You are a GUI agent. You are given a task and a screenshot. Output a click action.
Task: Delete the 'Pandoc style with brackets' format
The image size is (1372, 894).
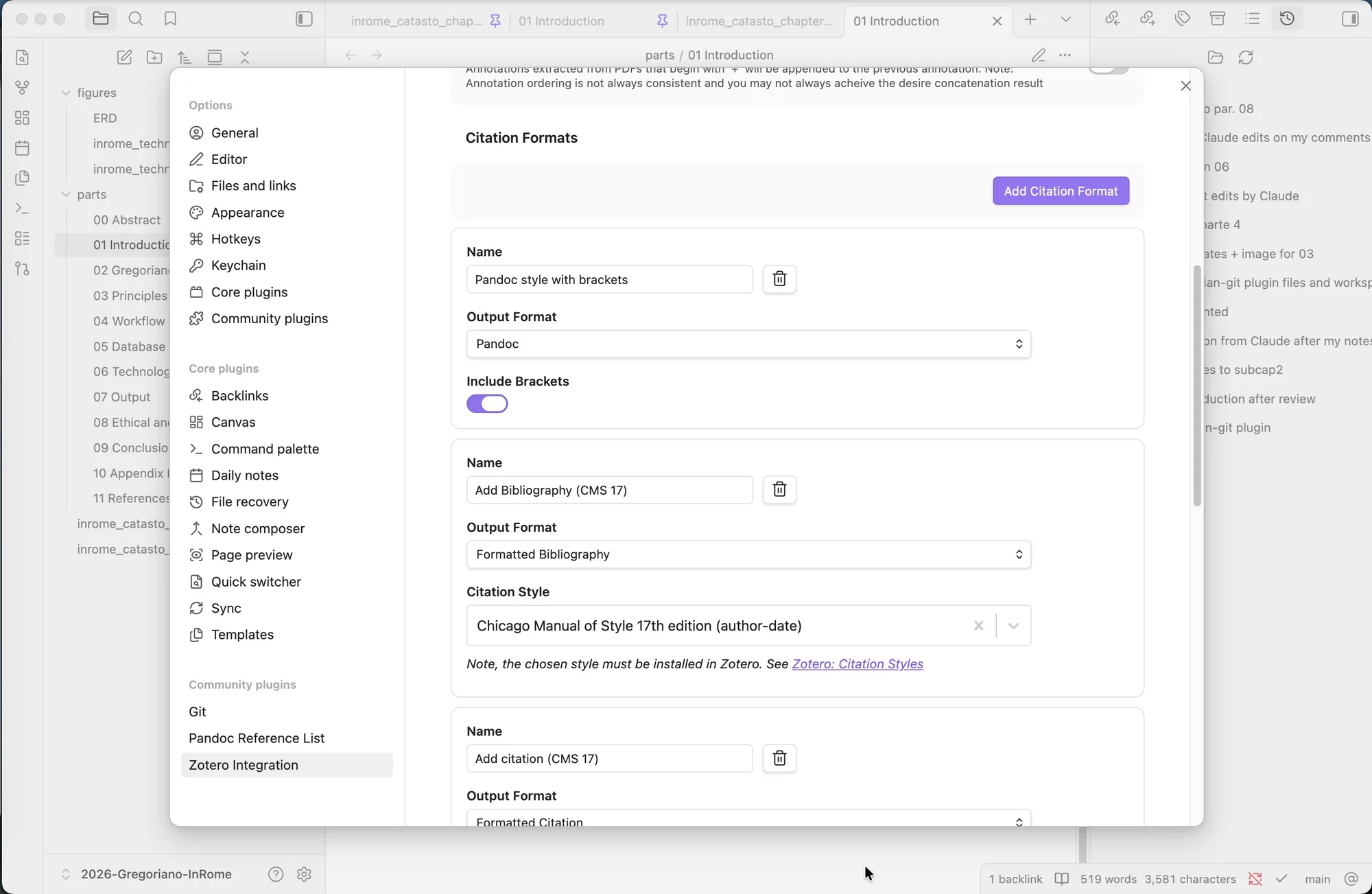click(779, 279)
